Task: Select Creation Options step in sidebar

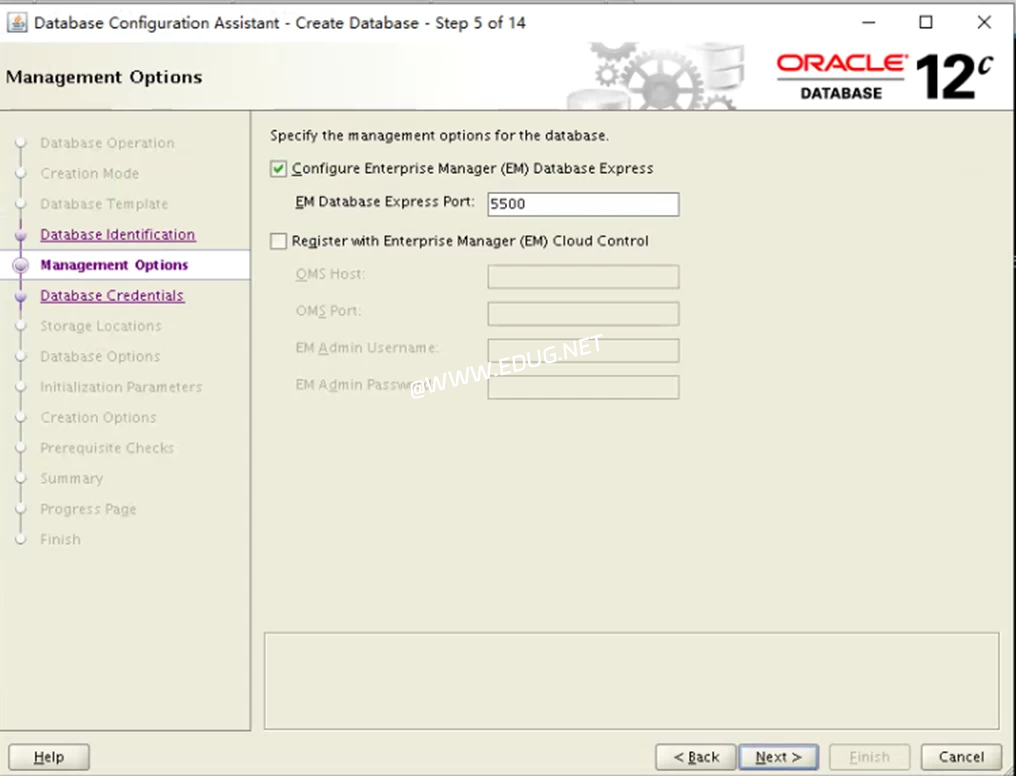Action: (x=98, y=417)
